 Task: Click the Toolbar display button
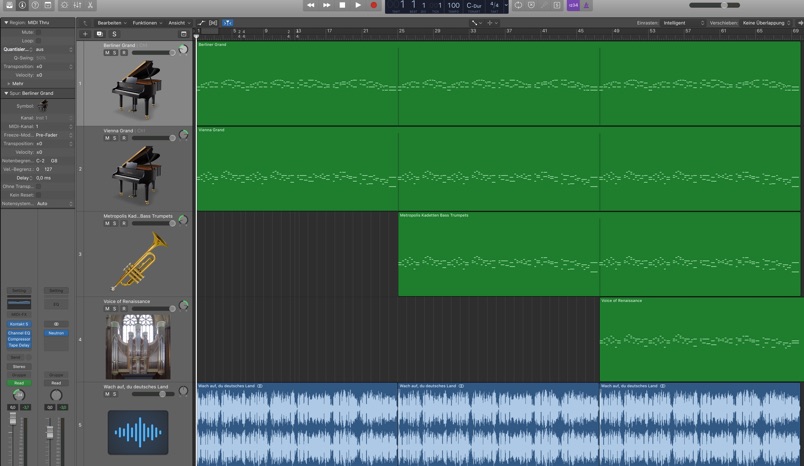48,5
